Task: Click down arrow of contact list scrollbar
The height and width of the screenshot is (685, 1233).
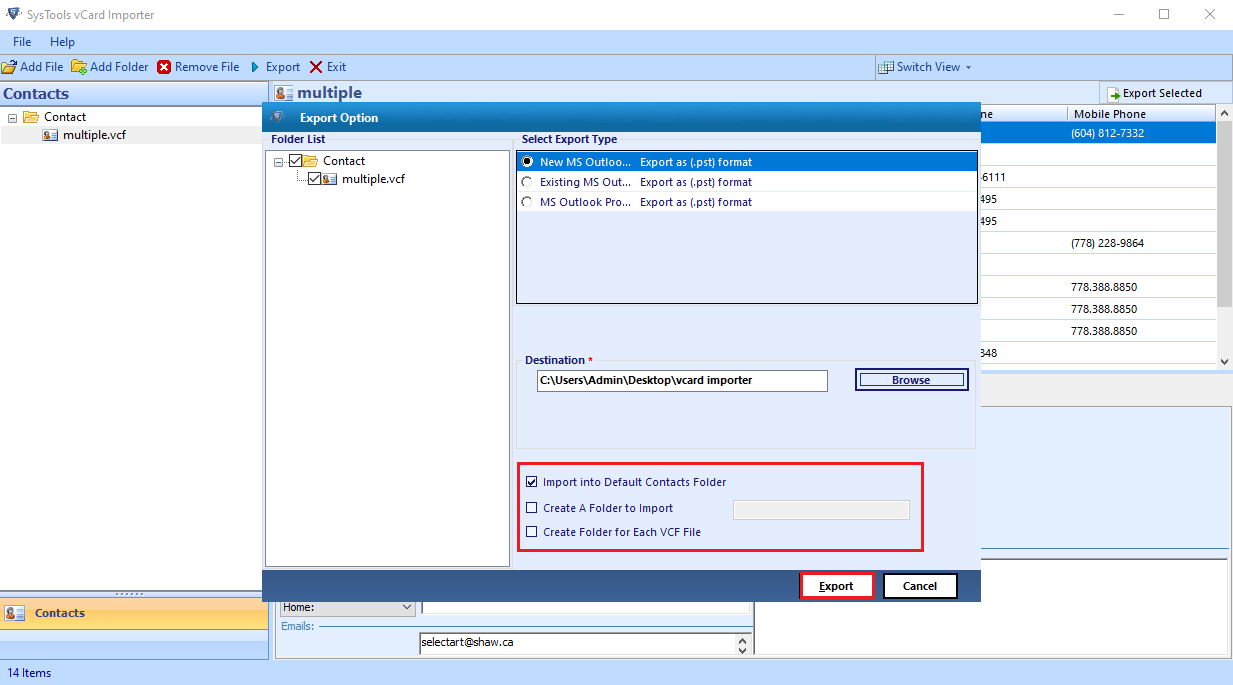Action: point(1225,361)
